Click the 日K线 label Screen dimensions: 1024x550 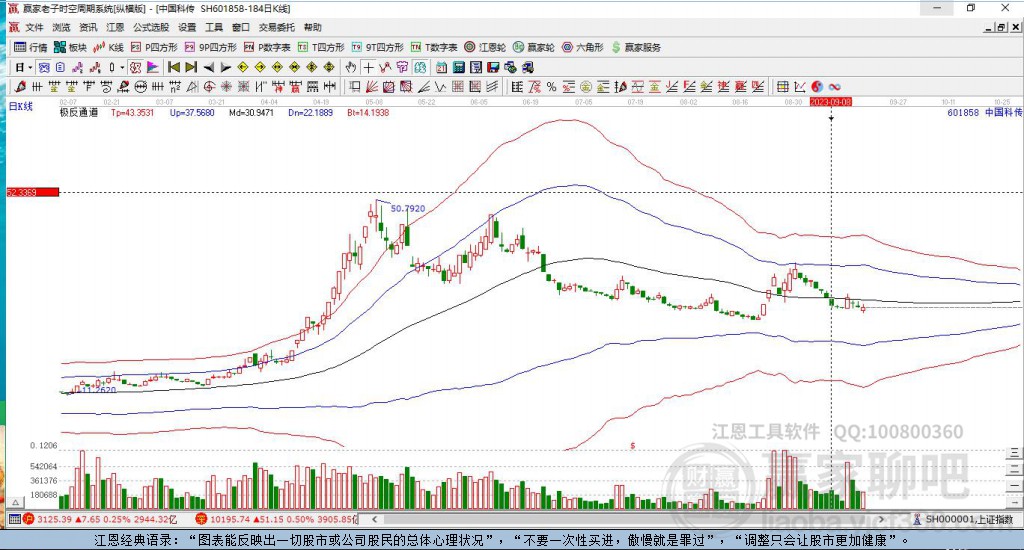pos(20,106)
